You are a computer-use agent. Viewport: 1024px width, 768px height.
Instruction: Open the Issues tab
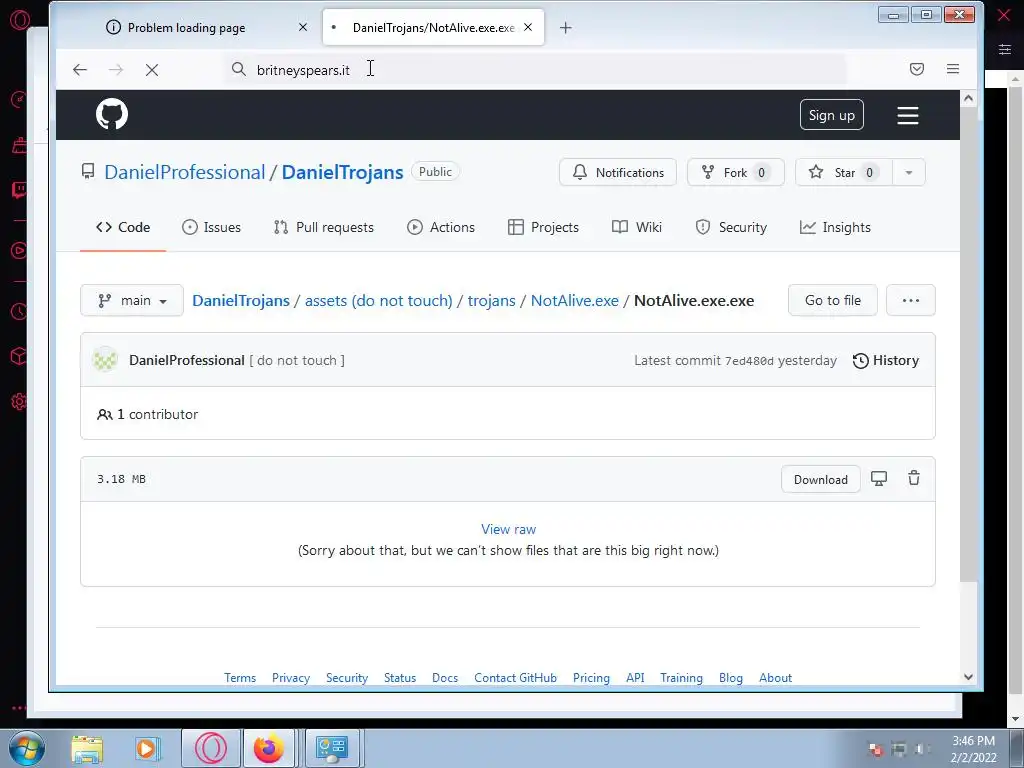(x=212, y=227)
